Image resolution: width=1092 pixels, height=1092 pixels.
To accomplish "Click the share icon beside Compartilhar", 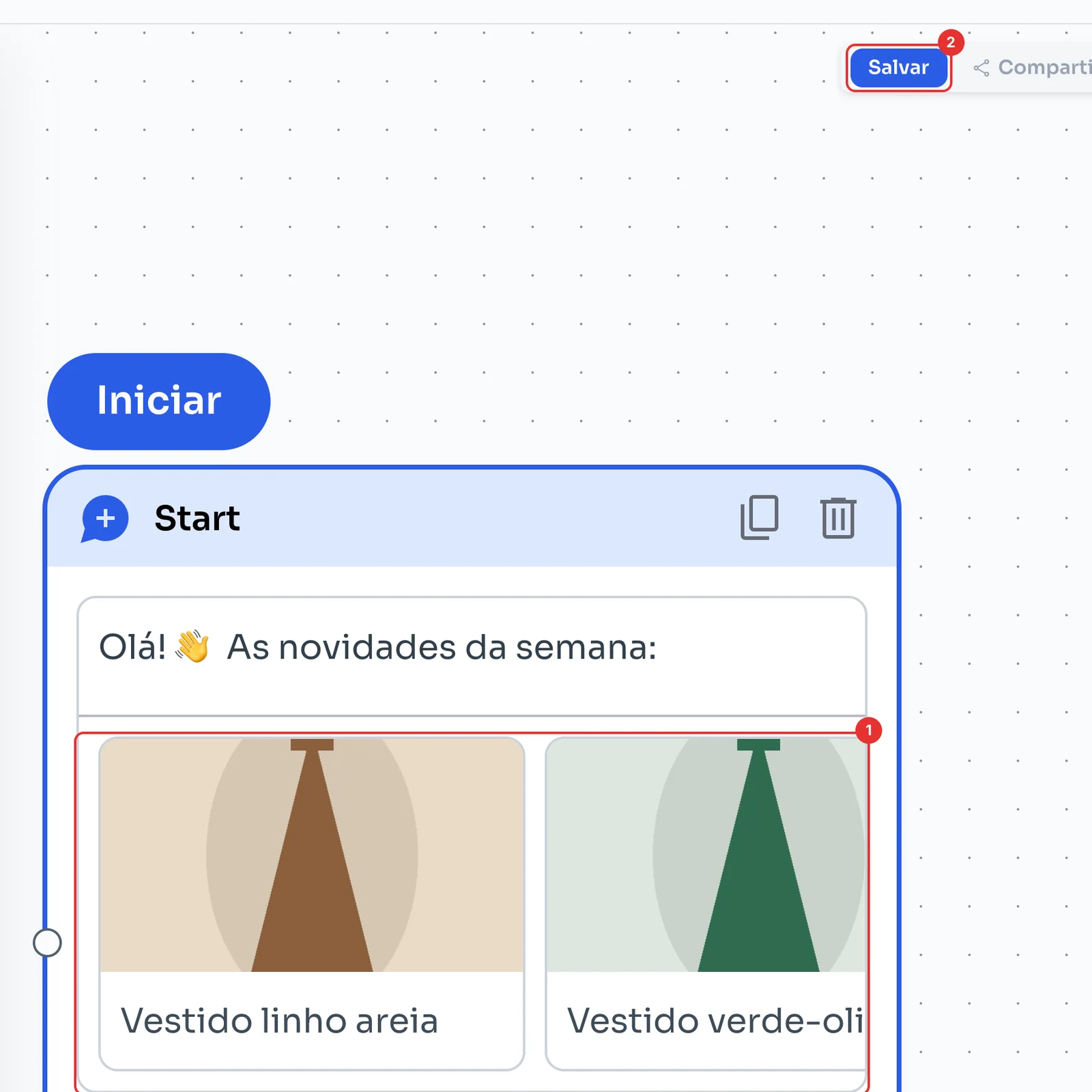I will coord(981,68).
